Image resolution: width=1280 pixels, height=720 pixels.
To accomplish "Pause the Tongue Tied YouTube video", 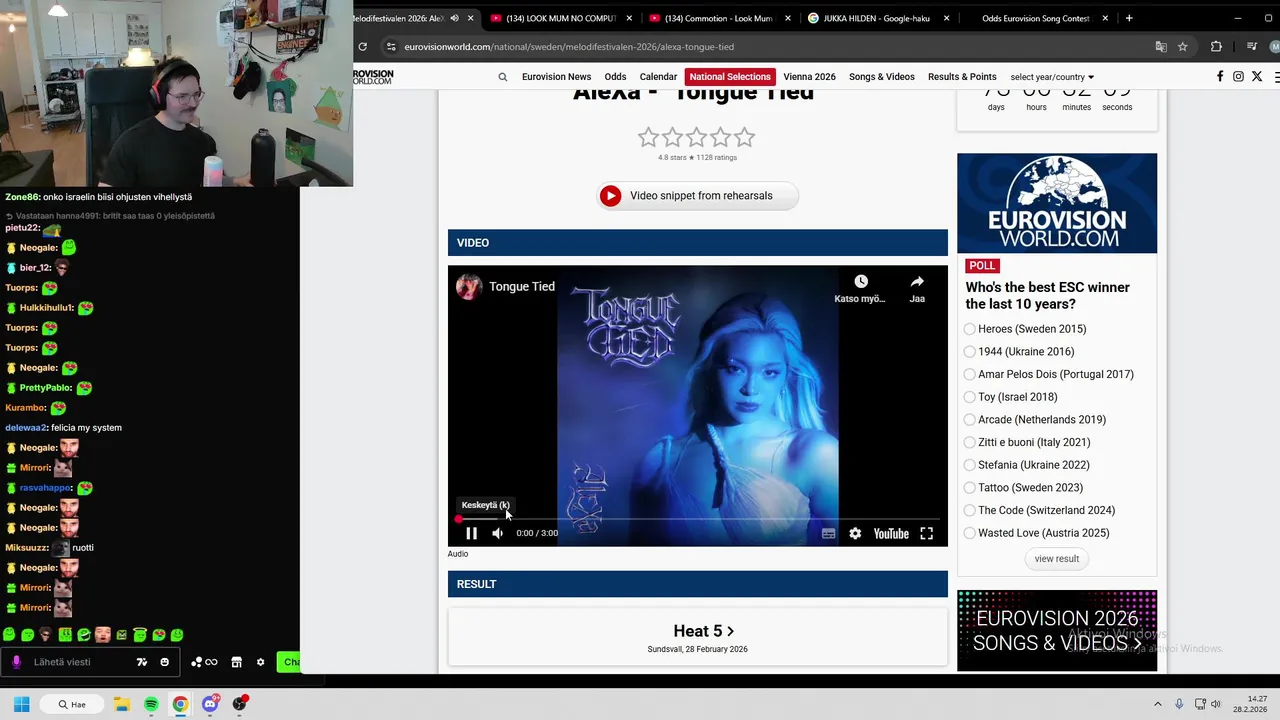I will tap(471, 533).
